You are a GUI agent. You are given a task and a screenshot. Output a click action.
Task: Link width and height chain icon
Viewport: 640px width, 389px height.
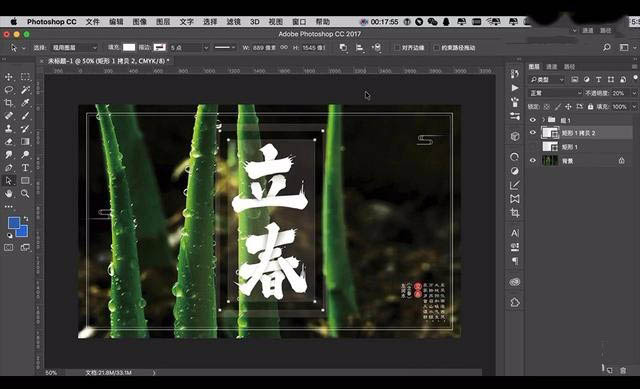tap(284, 48)
